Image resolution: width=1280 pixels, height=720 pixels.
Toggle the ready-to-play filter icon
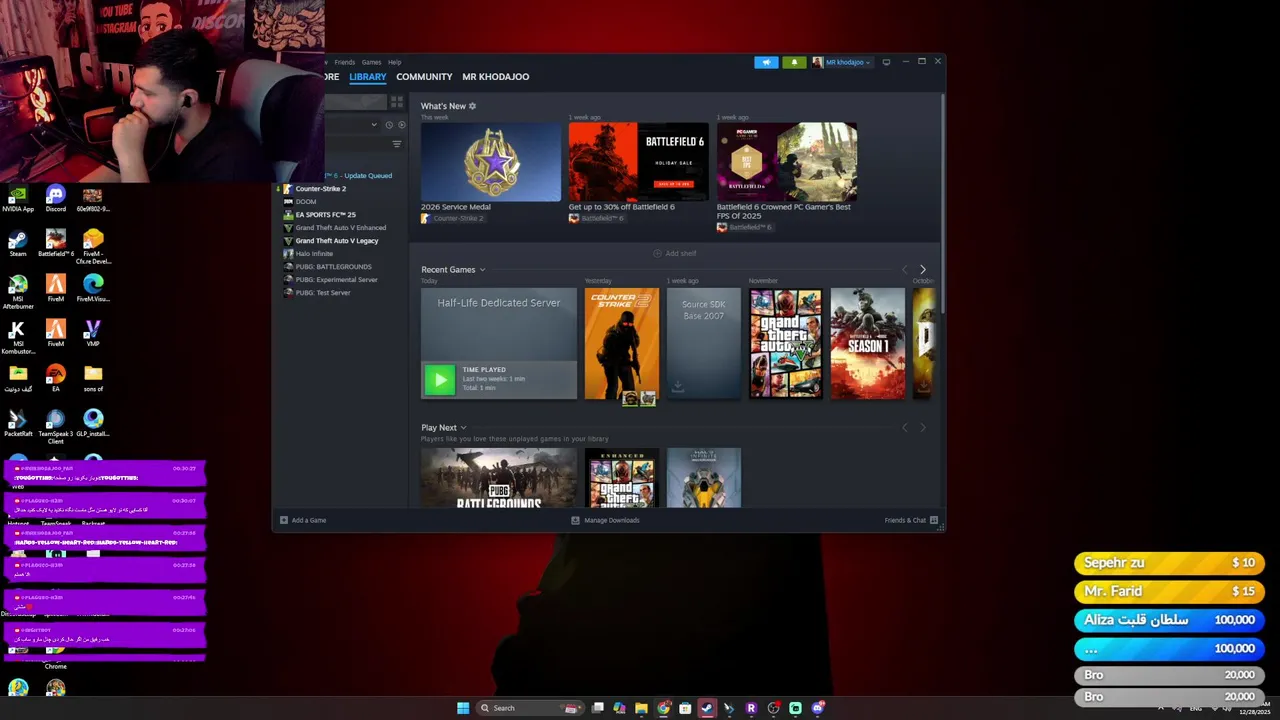coord(402,125)
